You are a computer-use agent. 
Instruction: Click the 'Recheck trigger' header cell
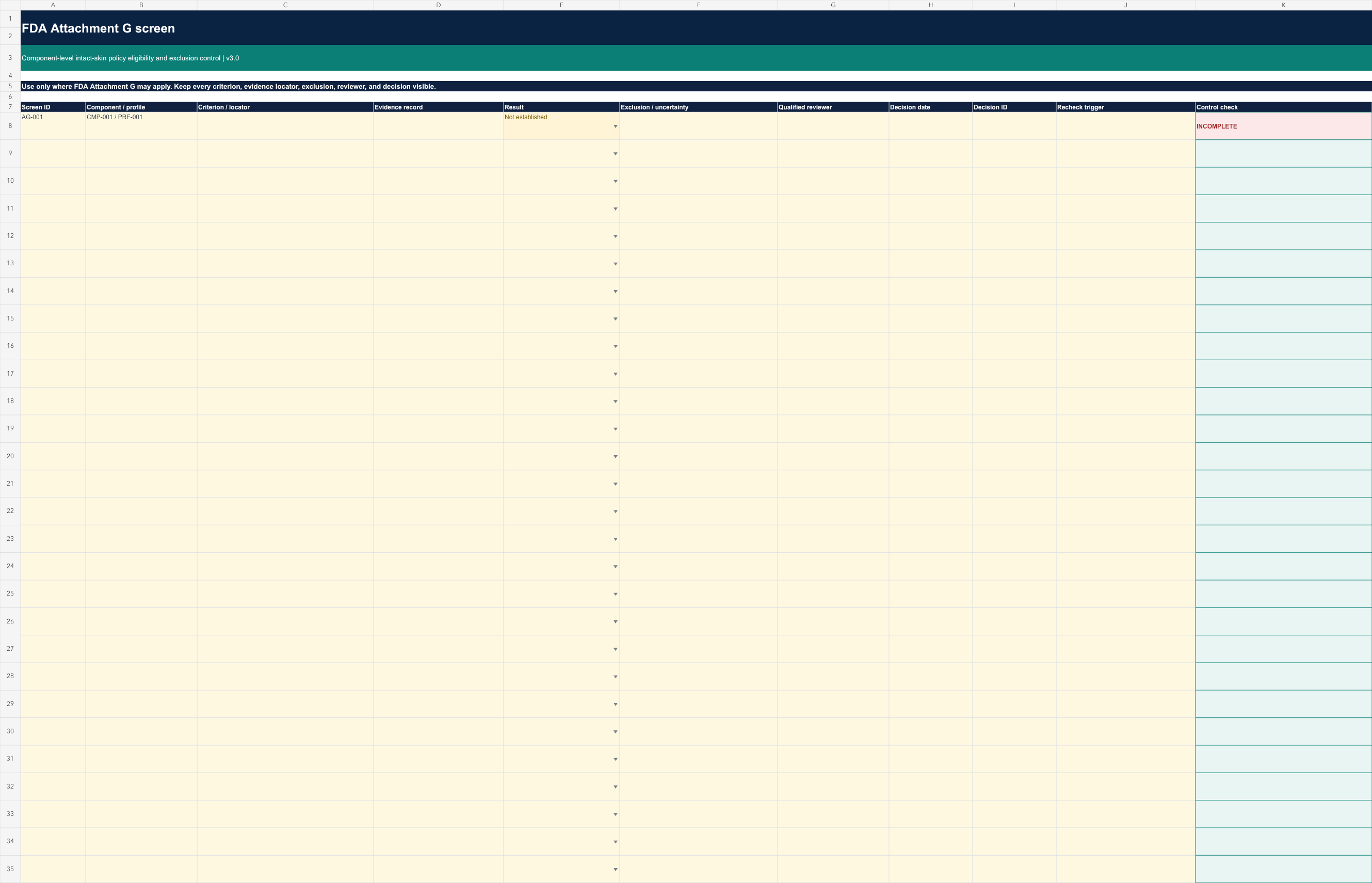coord(1125,107)
